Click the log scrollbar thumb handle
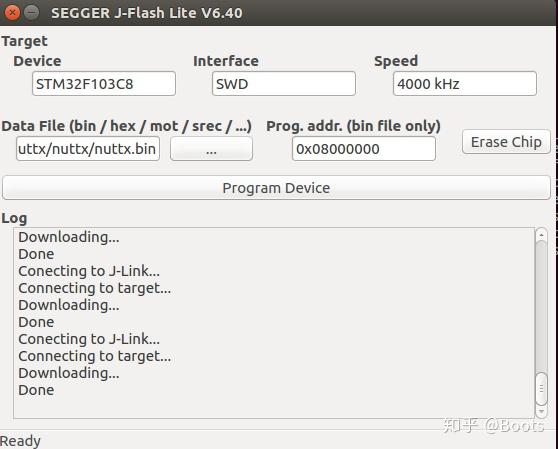 click(541, 389)
